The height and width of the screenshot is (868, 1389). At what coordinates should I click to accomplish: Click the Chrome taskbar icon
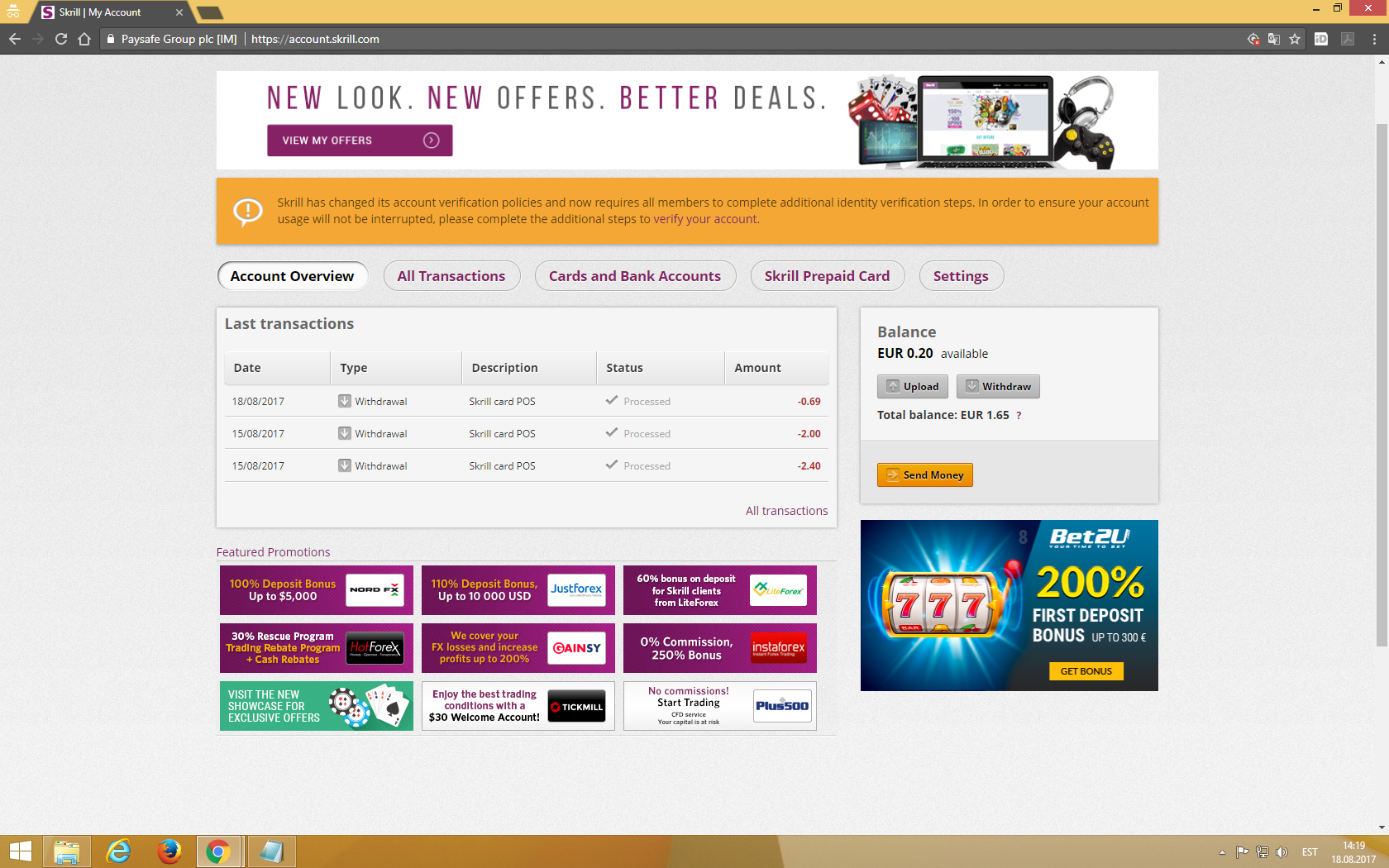coord(219,851)
